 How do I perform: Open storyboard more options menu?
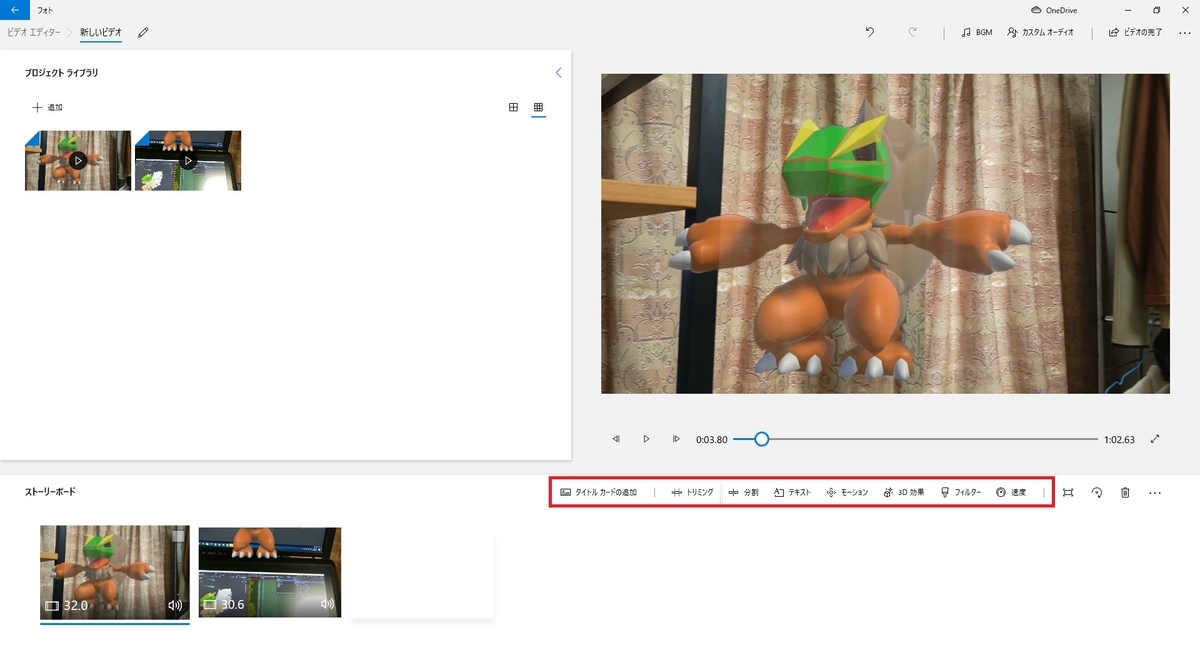coord(1155,492)
